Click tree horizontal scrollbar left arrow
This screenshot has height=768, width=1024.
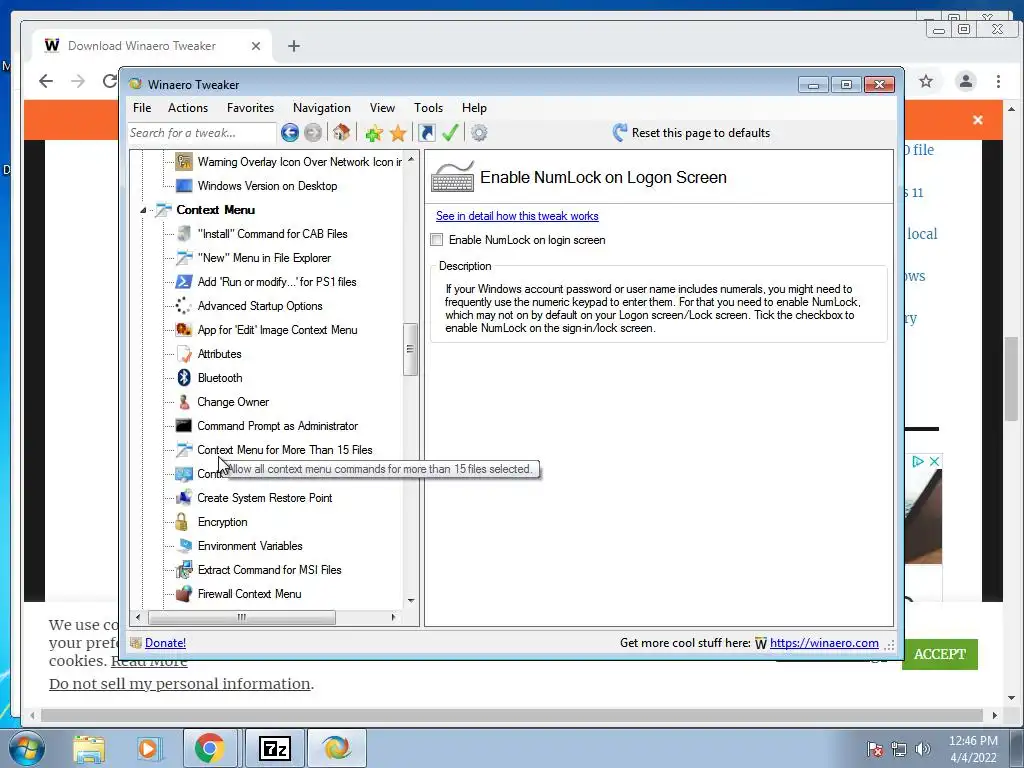(138, 617)
